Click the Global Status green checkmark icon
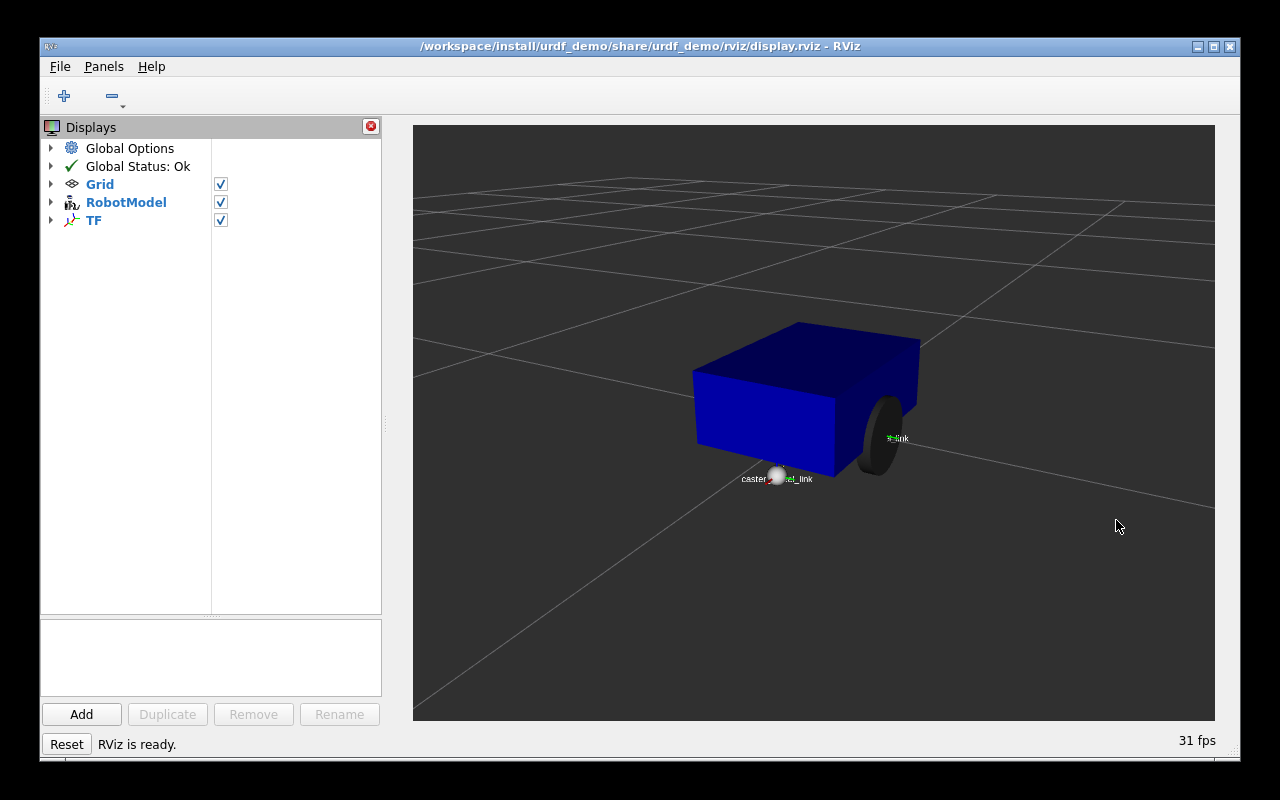Image resolution: width=1280 pixels, height=800 pixels. click(72, 166)
